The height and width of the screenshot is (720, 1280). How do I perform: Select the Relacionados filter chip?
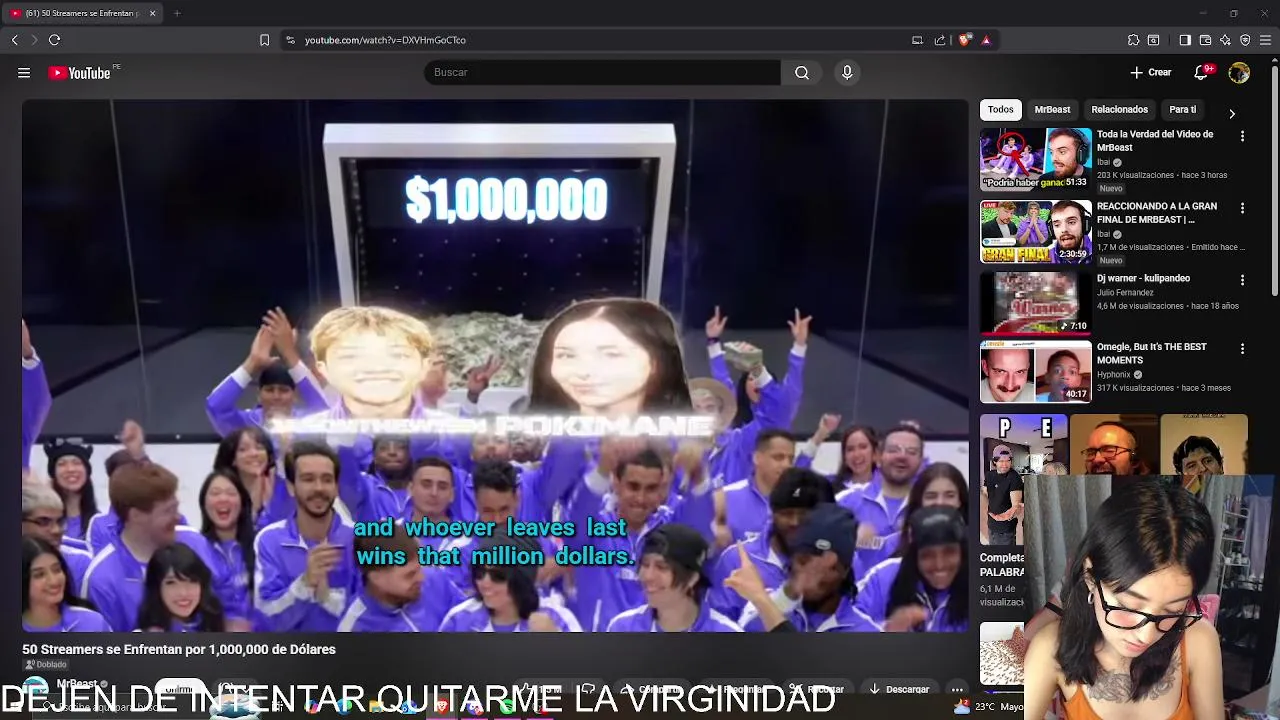click(1119, 109)
